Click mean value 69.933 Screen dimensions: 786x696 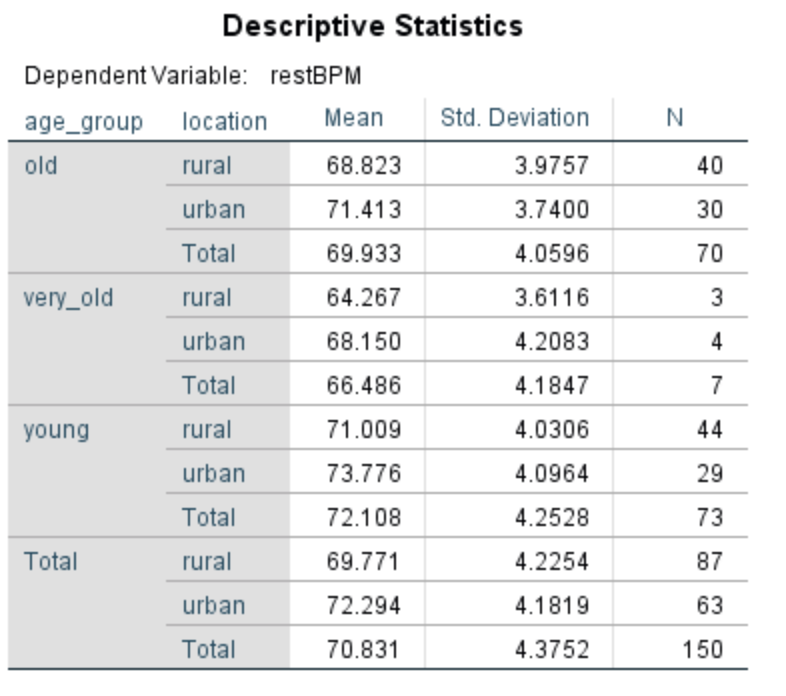363,254
